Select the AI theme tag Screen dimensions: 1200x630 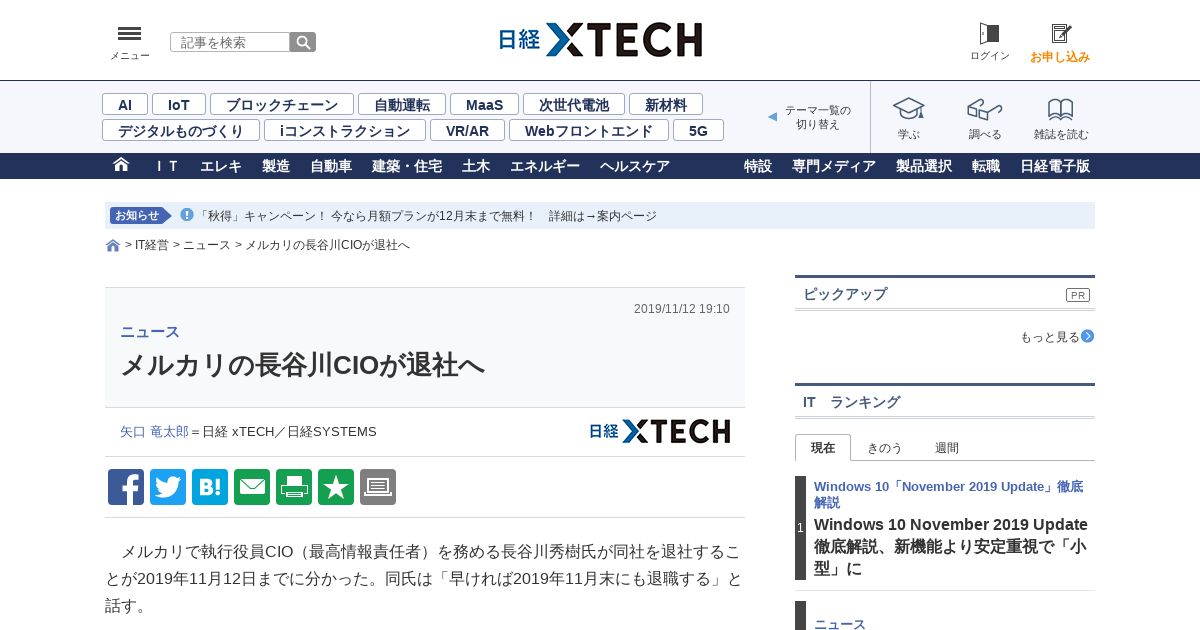(x=125, y=104)
